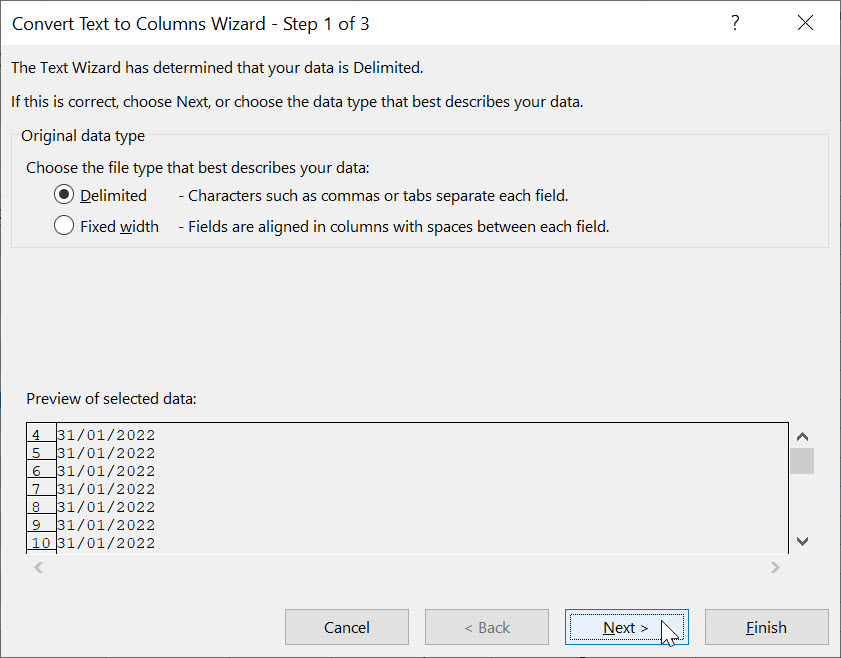841x658 pixels.
Task: Open the dialog Help question mark
Action: click(x=735, y=22)
